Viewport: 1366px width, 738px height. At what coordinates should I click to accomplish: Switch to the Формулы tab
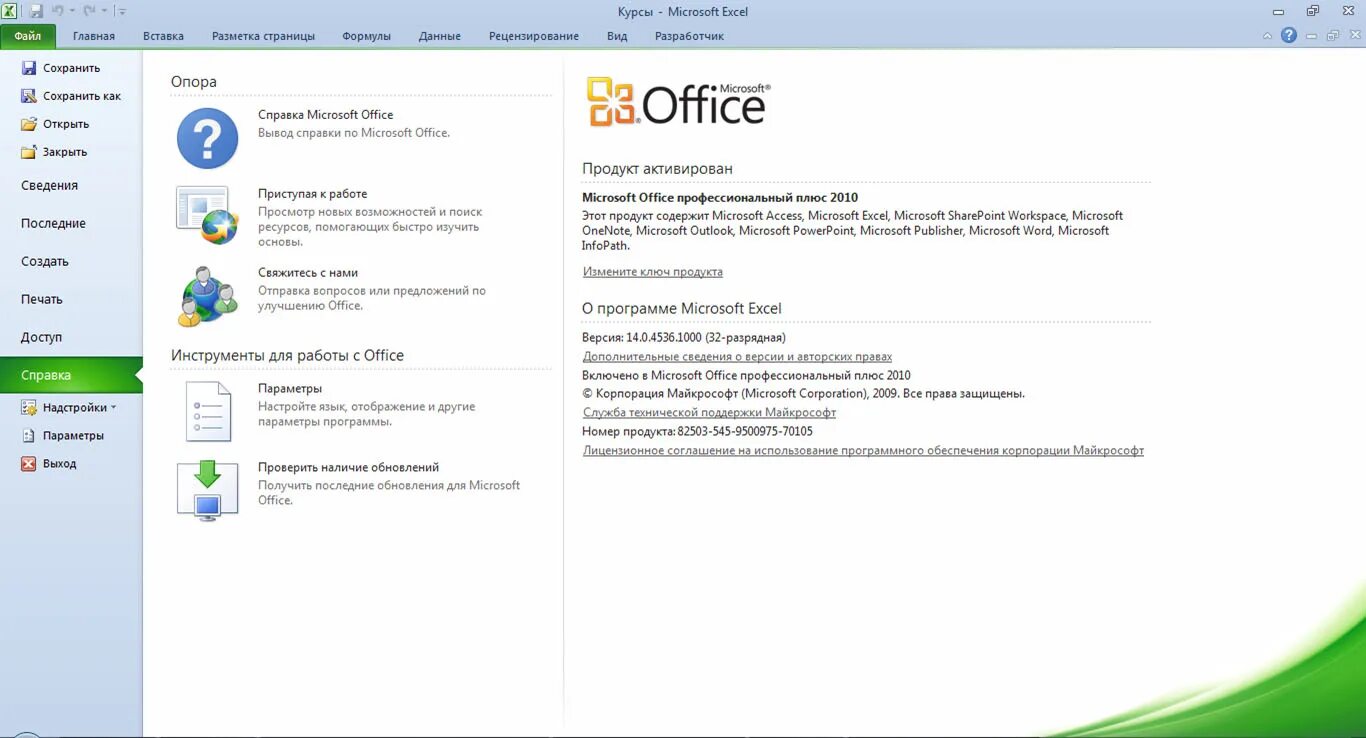pyautogui.click(x=366, y=36)
